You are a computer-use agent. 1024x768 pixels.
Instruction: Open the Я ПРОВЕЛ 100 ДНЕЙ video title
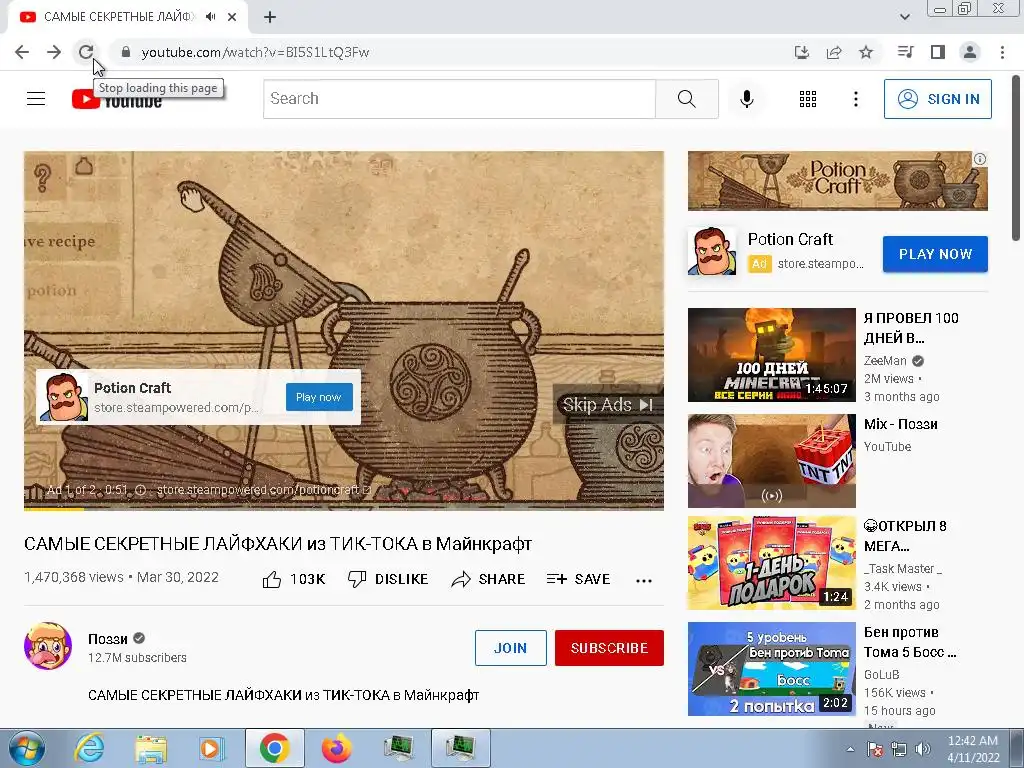911,328
